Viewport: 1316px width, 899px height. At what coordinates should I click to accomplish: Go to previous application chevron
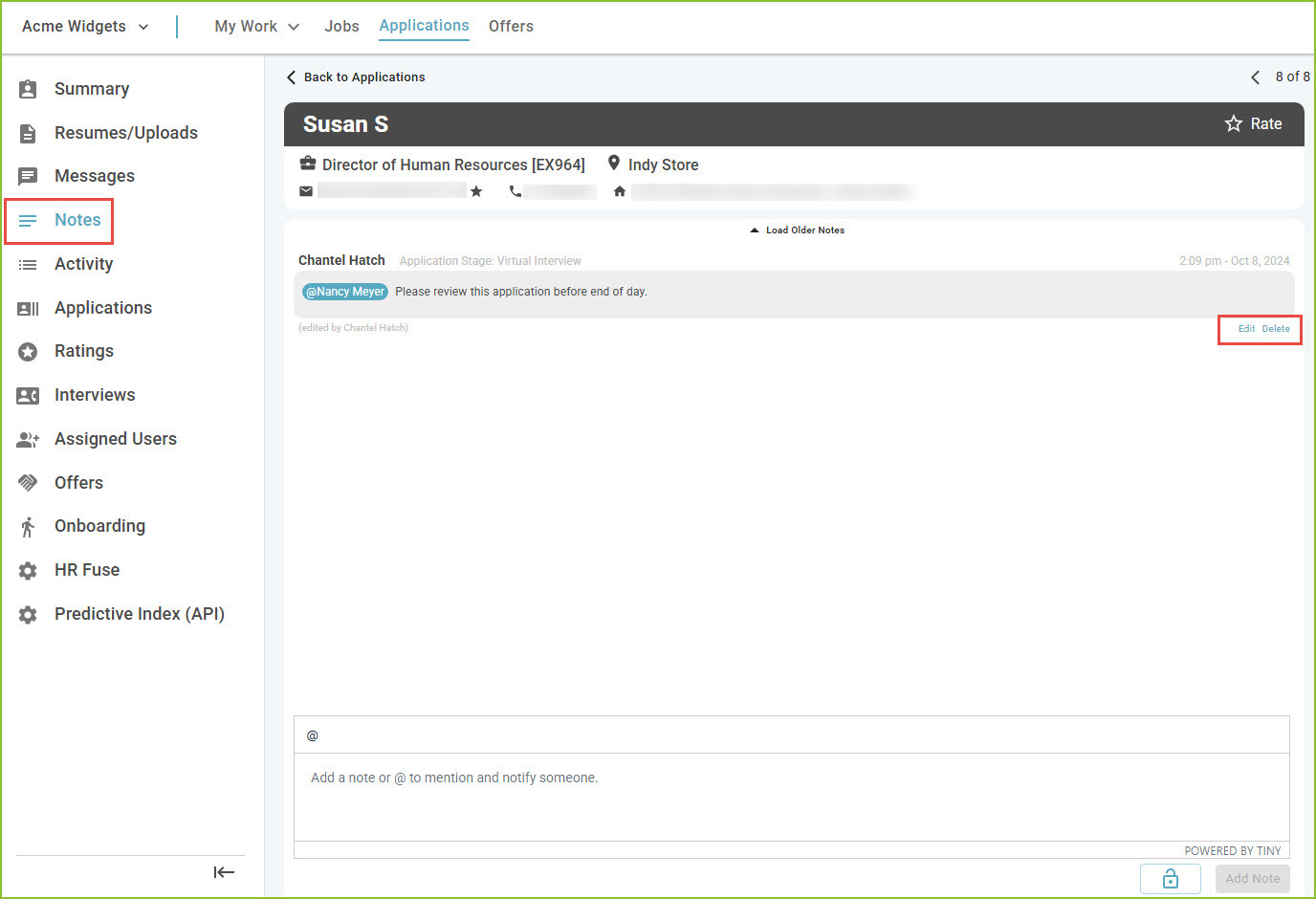[x=1255, y=77]
